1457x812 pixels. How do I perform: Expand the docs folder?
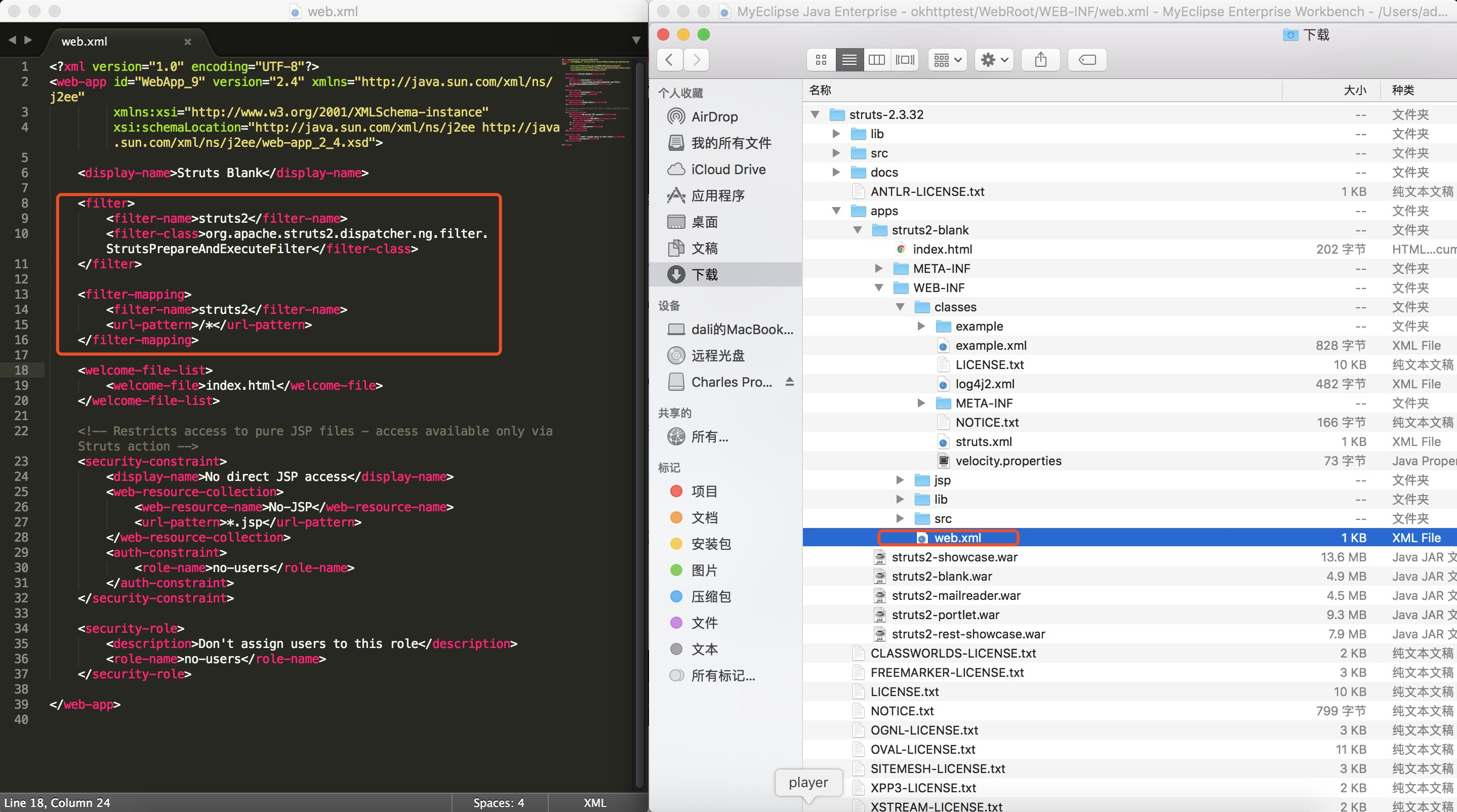pyautogui.click(x=836, y=172)
